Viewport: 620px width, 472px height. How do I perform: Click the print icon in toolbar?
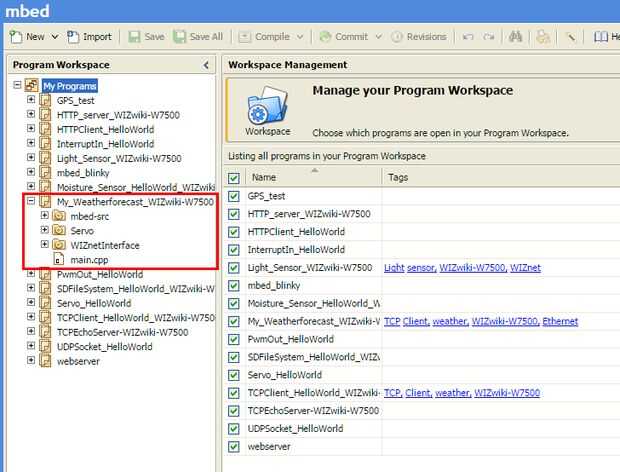coord(543,37)
